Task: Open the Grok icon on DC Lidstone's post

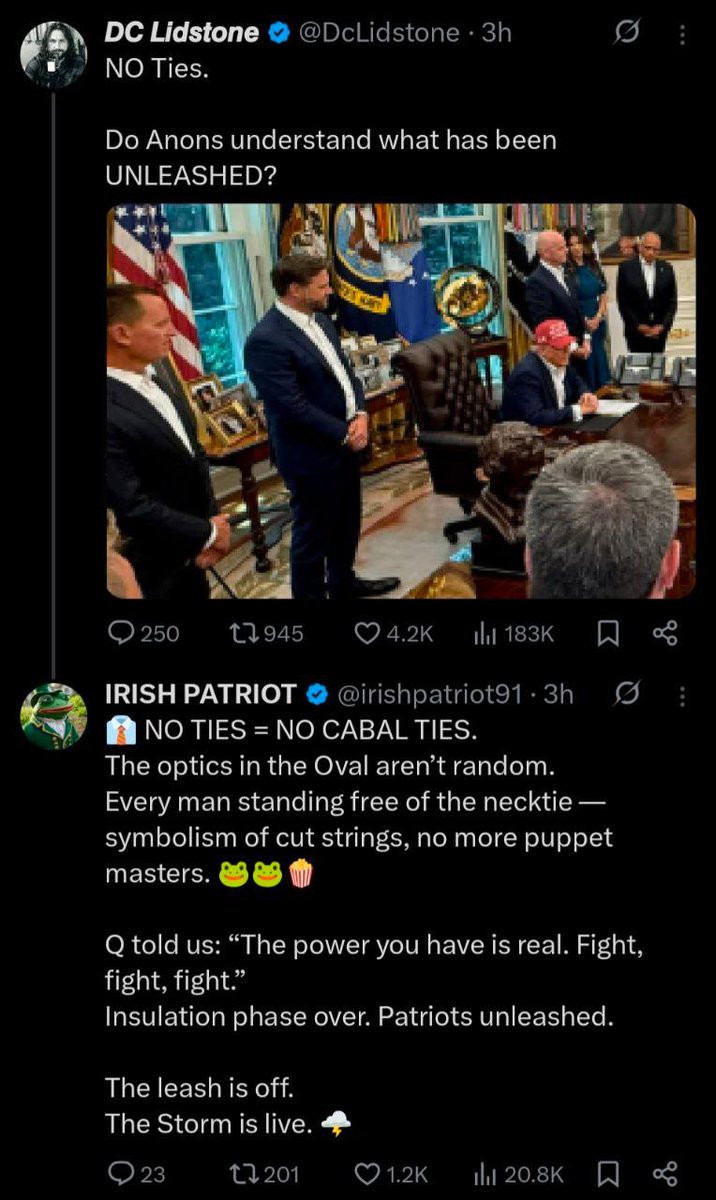Action: (x=626, y=33)
